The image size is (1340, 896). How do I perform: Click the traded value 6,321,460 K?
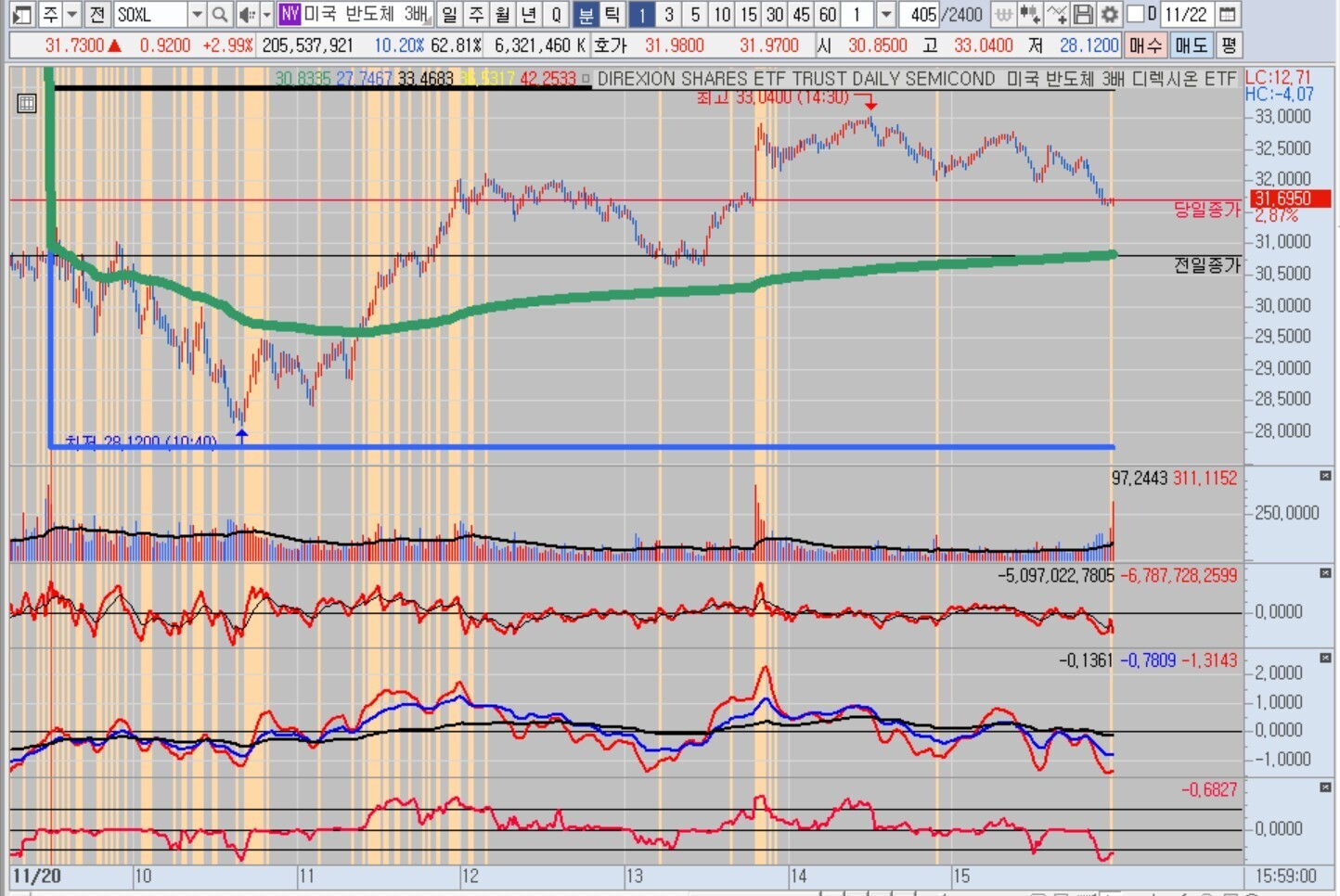point(540,45)
